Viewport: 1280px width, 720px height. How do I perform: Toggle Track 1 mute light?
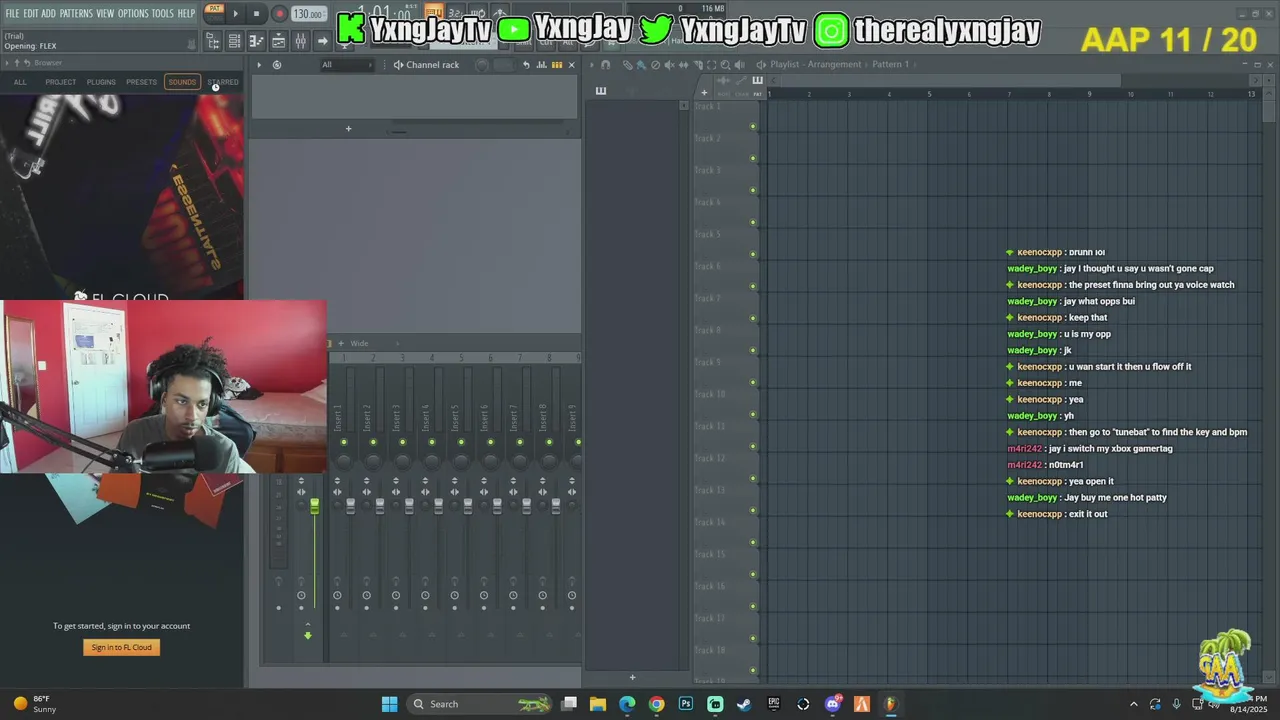pos(753,126)
